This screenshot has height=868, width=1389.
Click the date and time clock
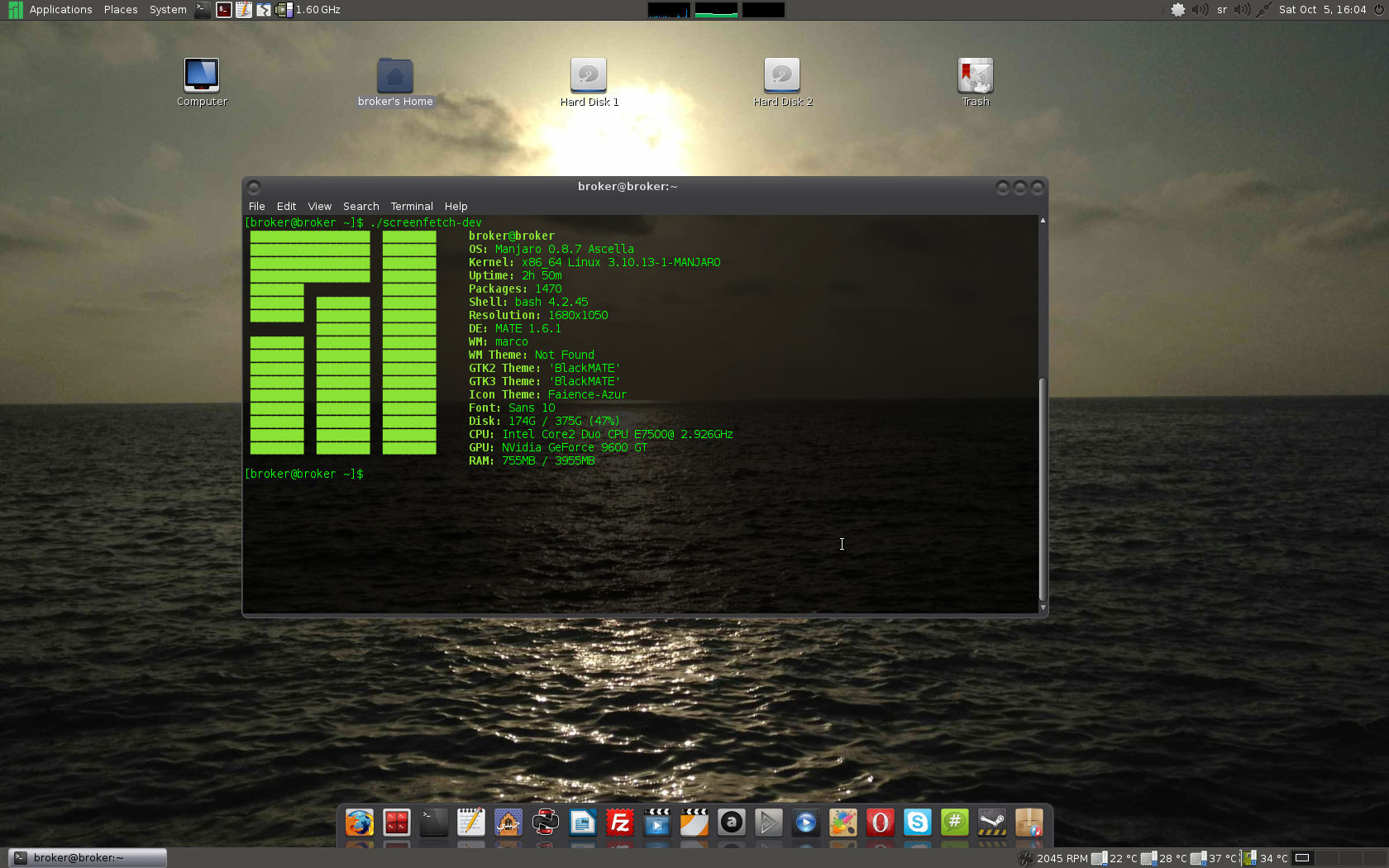click(1322, 10)
